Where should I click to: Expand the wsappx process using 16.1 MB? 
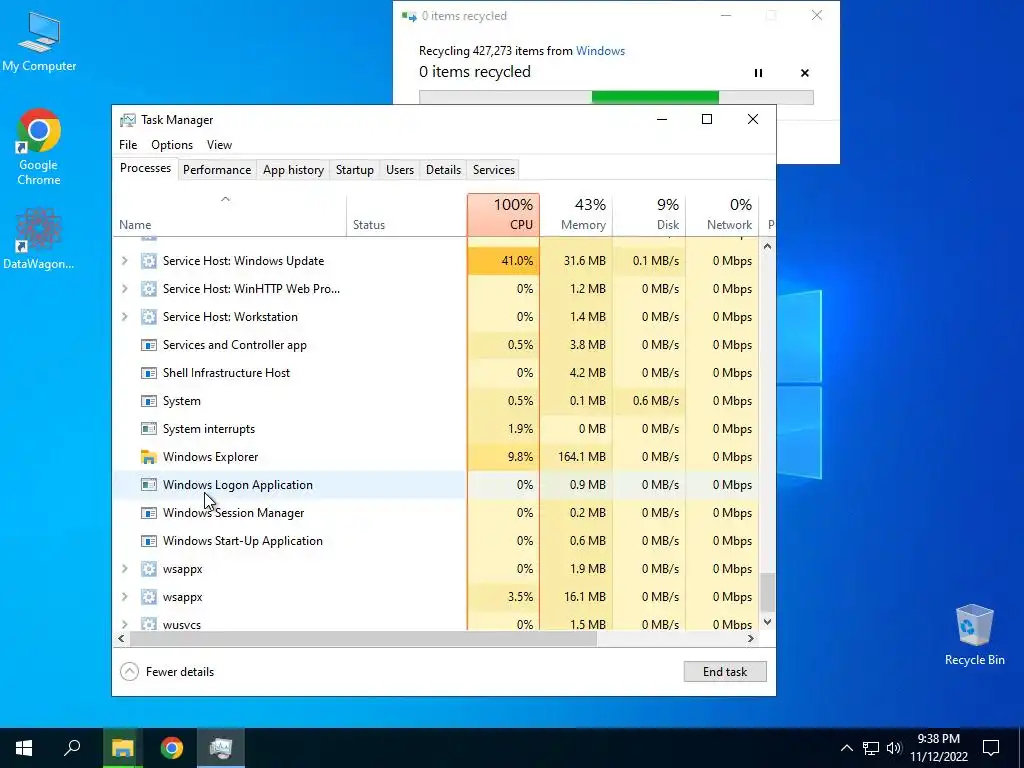[125, 597]
